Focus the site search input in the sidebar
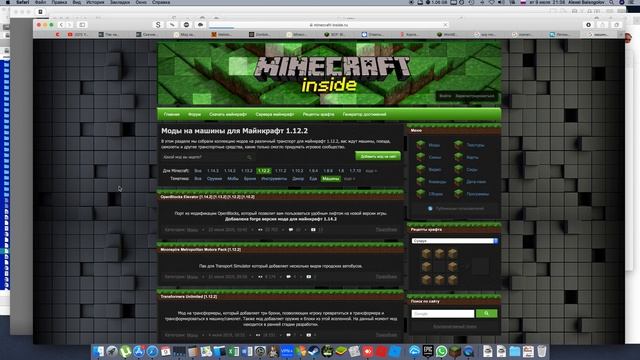Screen dimensions: 640x360 click(x=443, y=313)
